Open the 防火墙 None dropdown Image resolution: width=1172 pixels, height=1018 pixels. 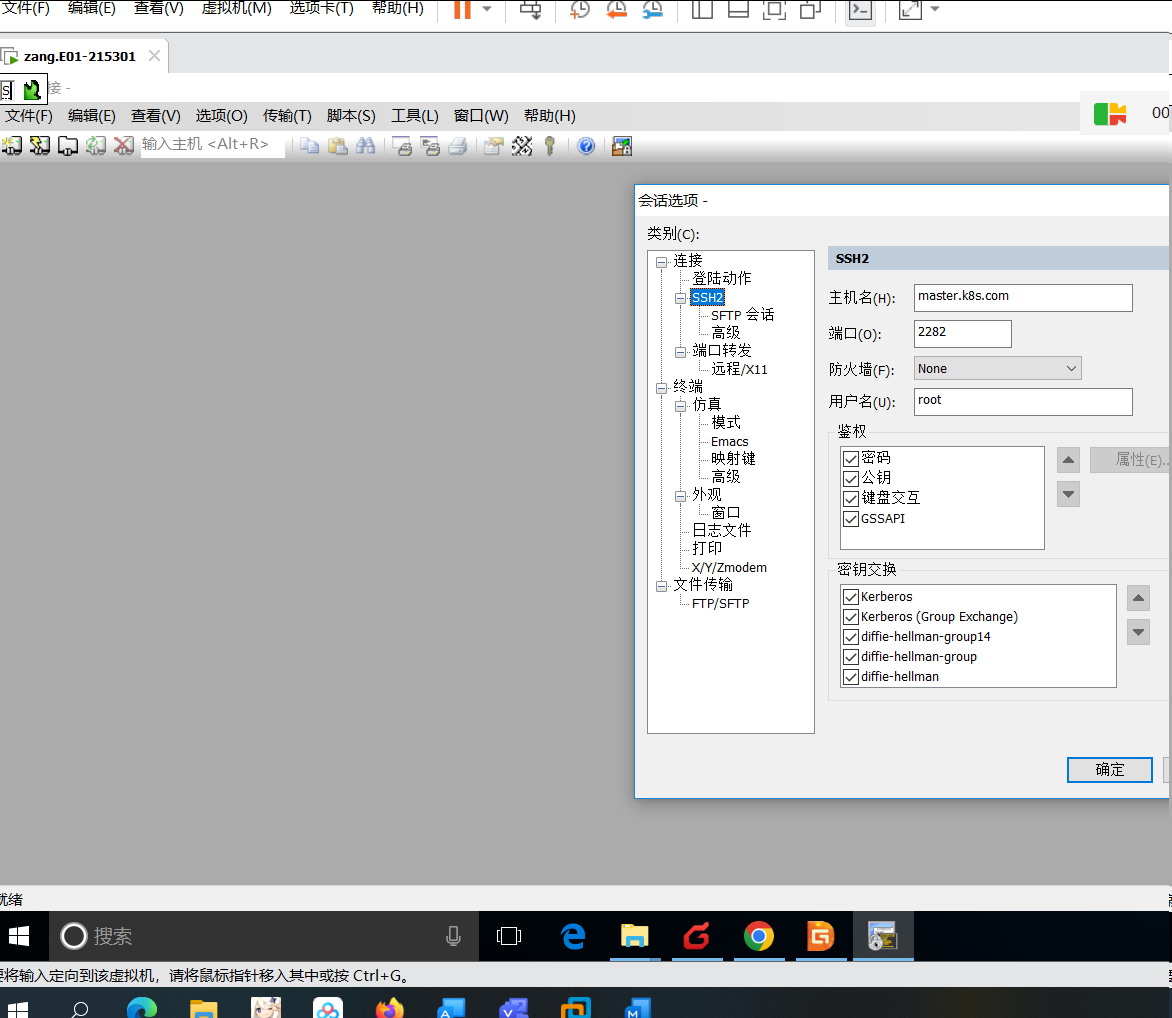coord(998,368)
